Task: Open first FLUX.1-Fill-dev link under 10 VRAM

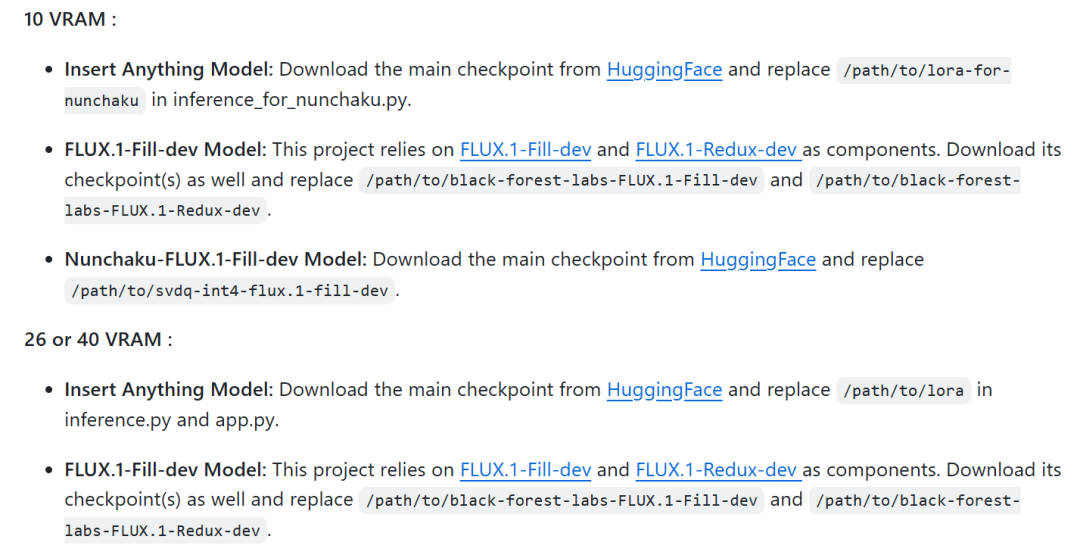Action: [525, 150]
